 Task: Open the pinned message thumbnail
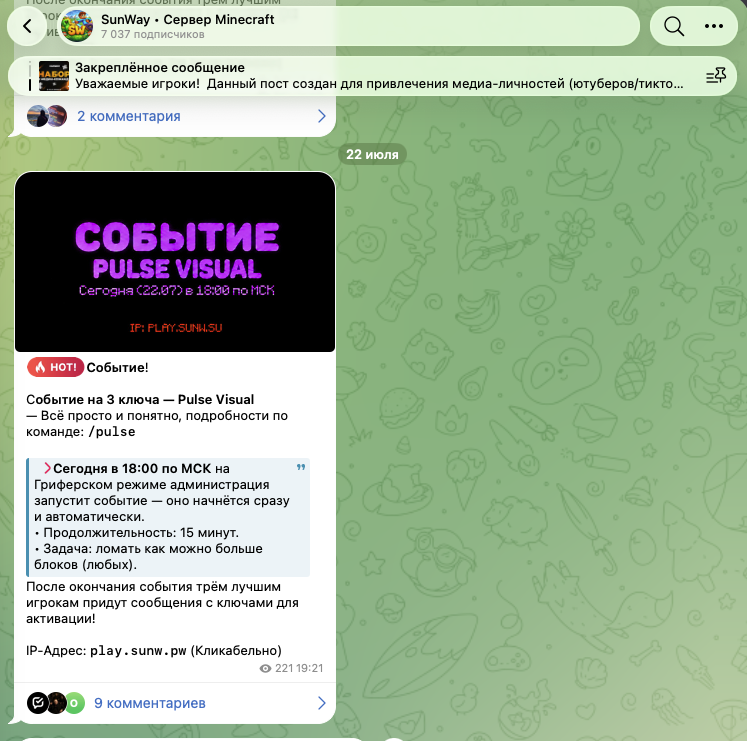54,76
